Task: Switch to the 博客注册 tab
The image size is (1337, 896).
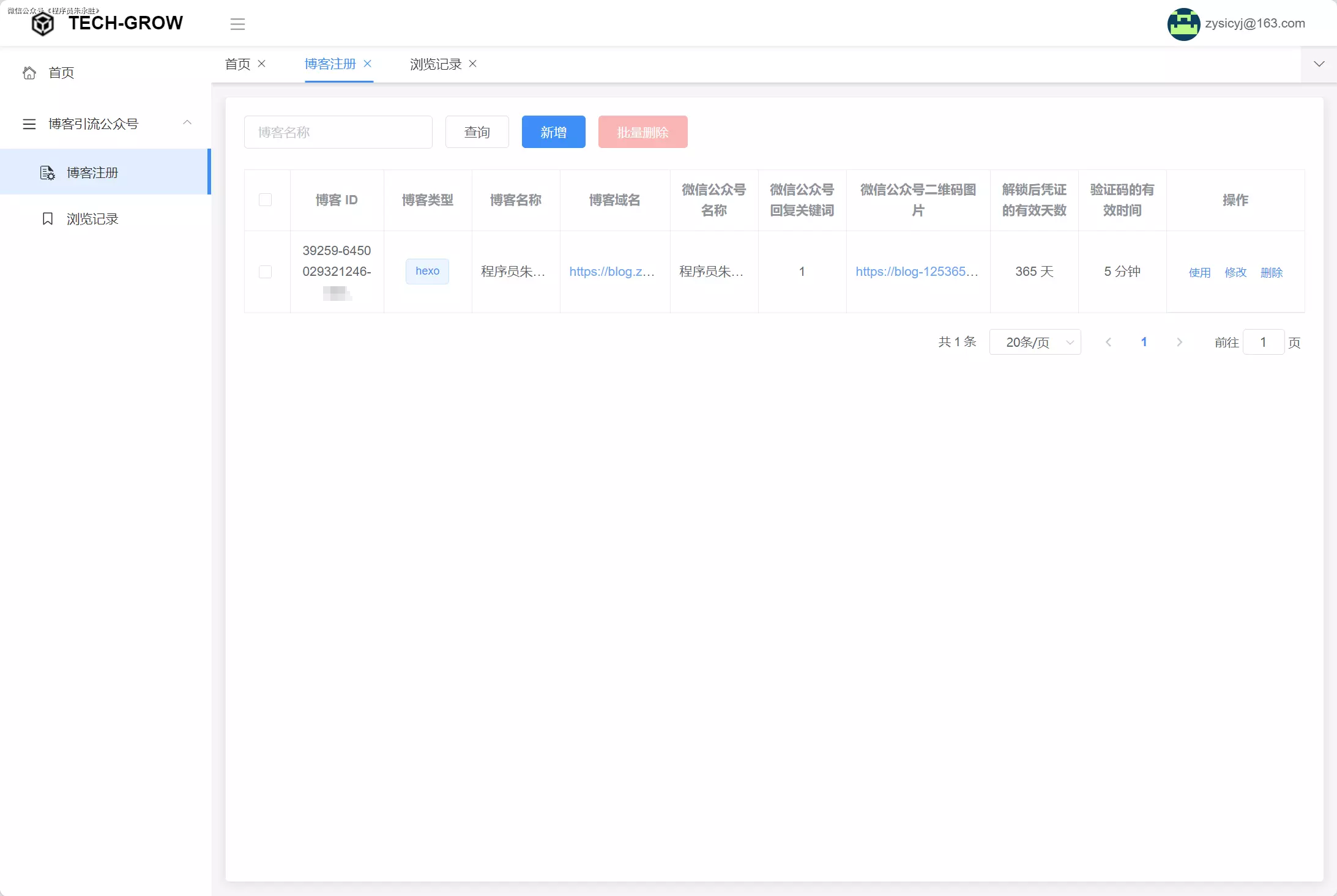Action: pos(330,64)
